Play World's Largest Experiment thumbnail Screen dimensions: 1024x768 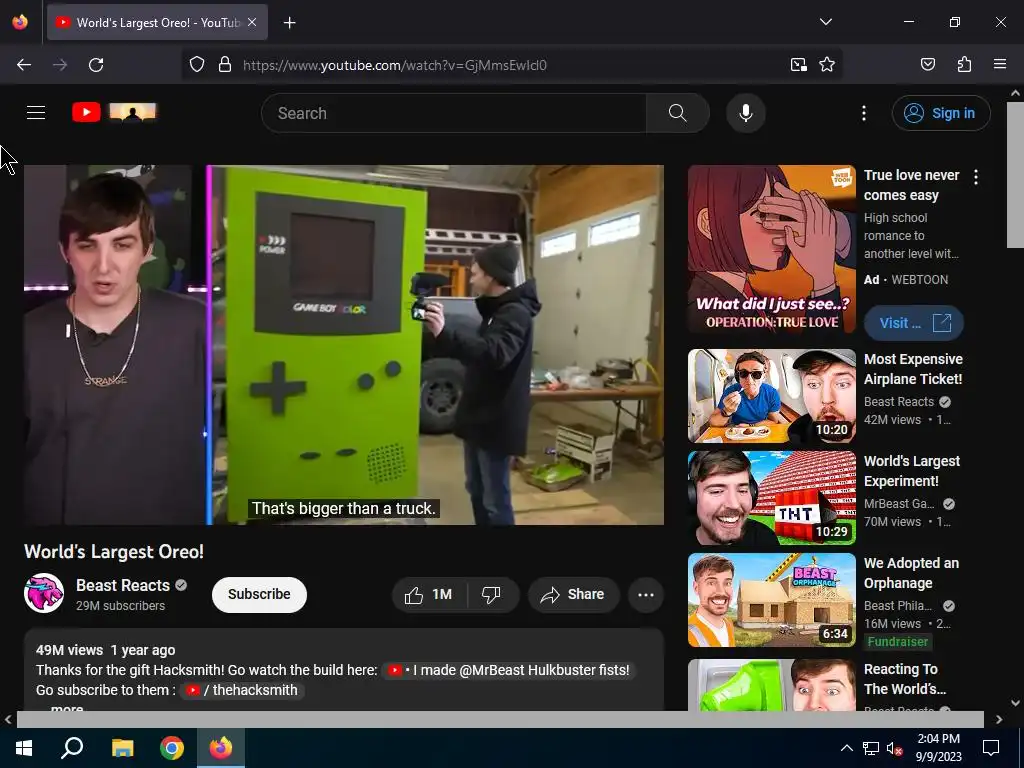(771, 498)
